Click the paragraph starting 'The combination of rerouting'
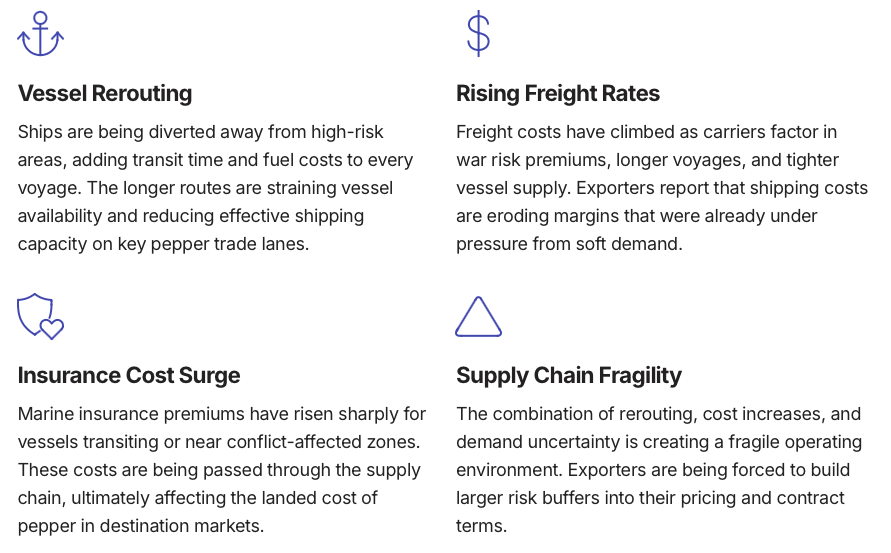This screenshot has height=553, width=891. 658,470
